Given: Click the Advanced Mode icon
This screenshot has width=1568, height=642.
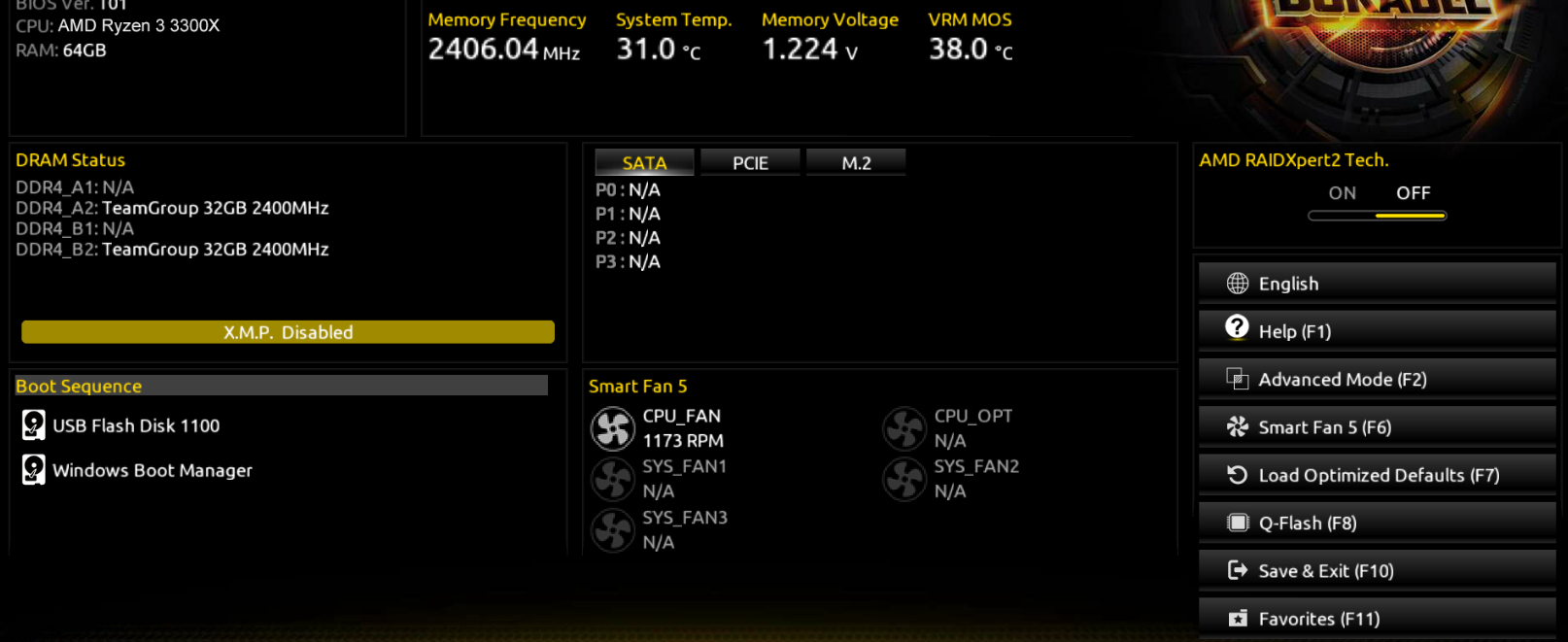Looking at the screenshot, I should click(1237, 379).
